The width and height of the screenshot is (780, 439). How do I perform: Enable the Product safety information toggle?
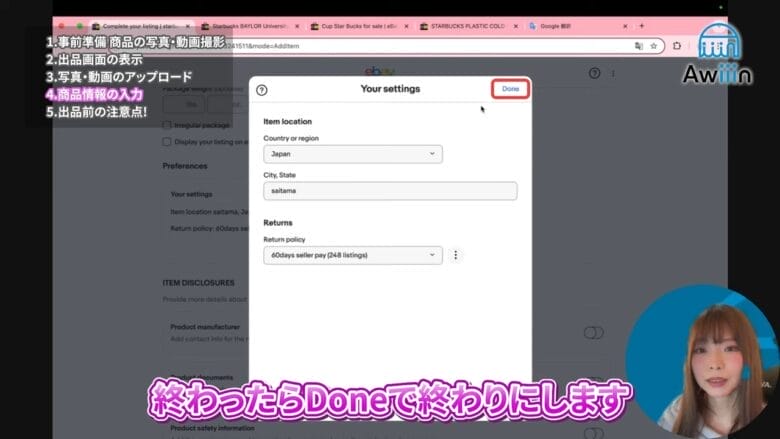[593, 433]
